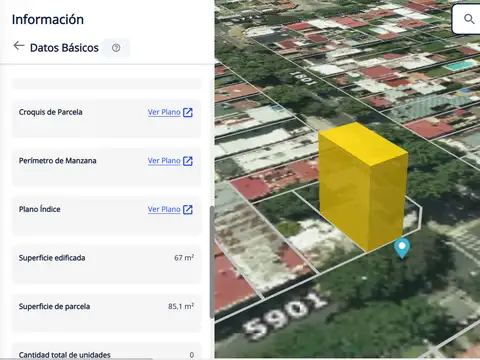This screenshot has width=480, height=360.
Task: Go back using the Datos Básicos arrow
Action: point(19,46)
